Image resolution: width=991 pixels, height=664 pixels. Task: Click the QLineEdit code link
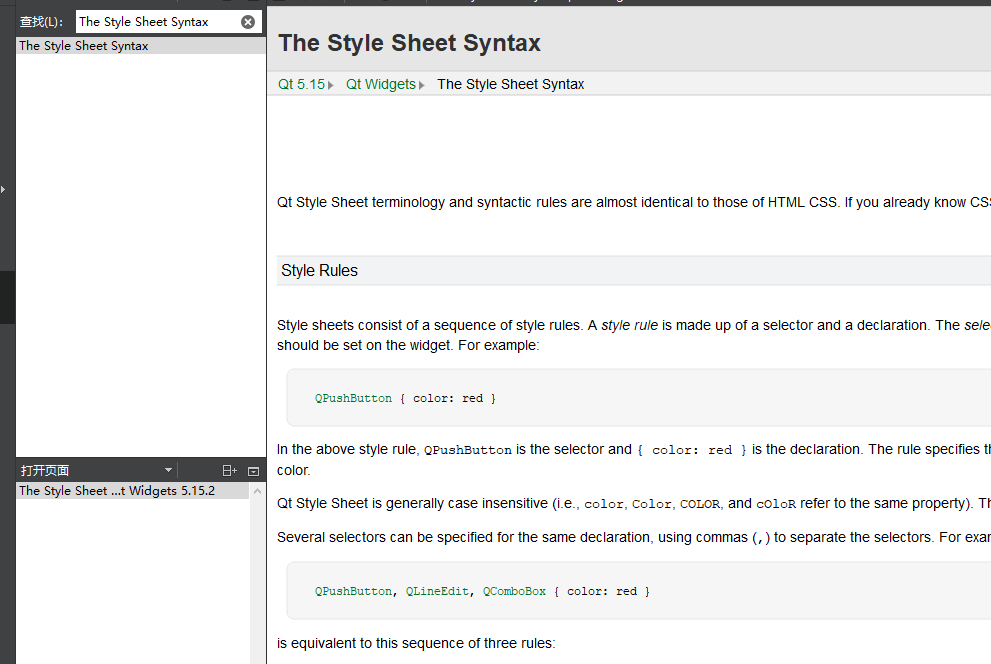coord(437,591)
